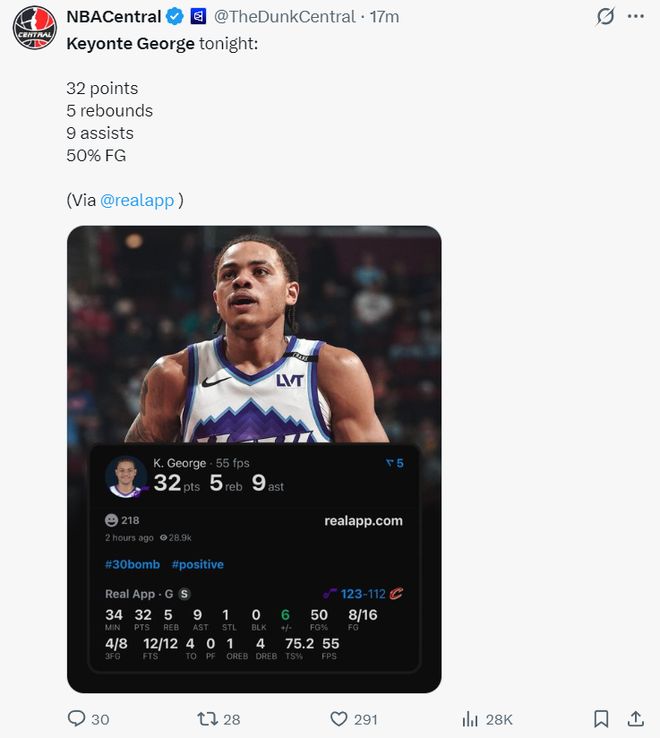Repost the tweet with 28 reposts
Viewport: 660px width, 738px height.
point(208,719)
